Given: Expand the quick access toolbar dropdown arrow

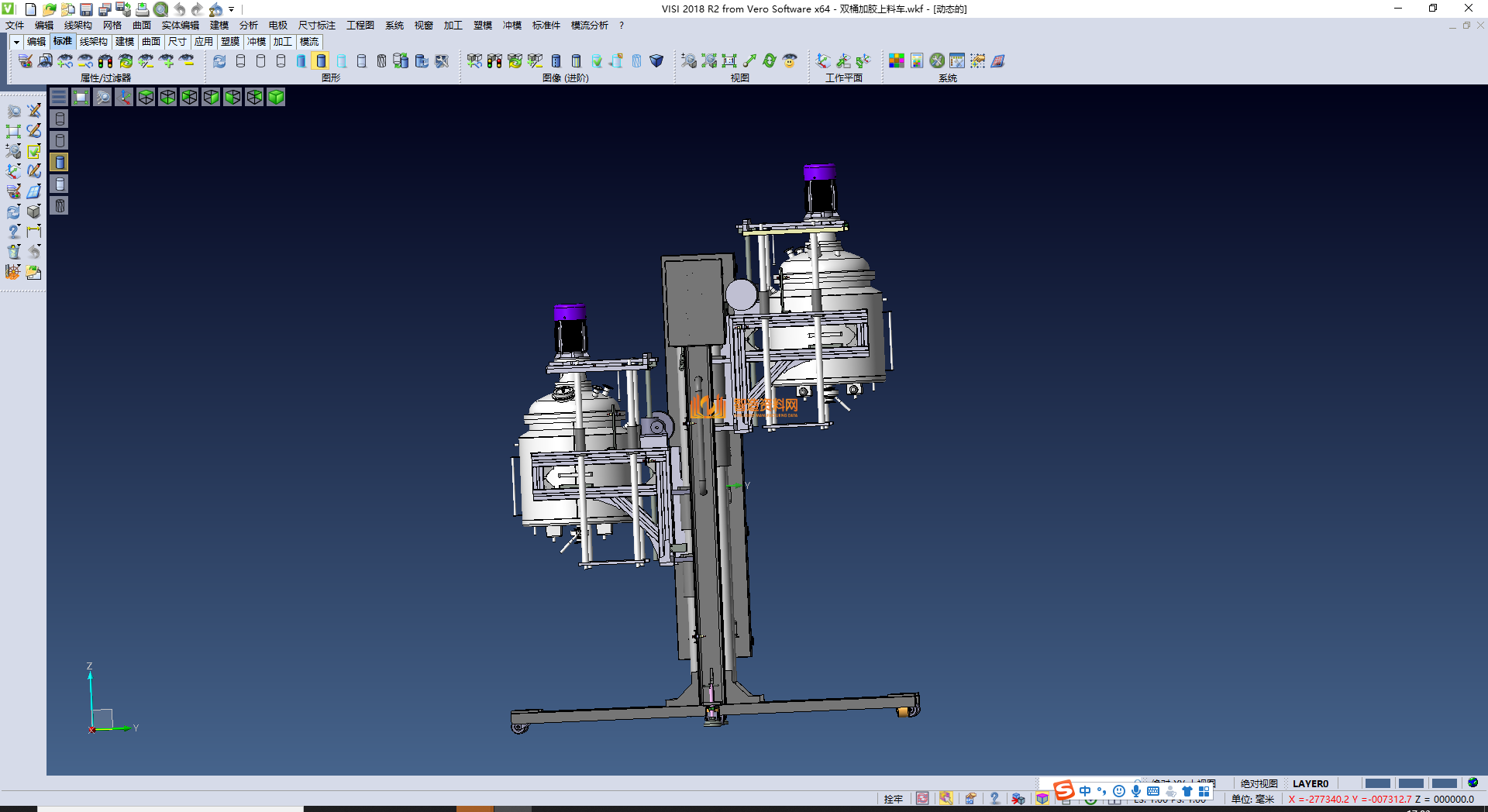Looking at the screenshot, I should click(231, 9).
